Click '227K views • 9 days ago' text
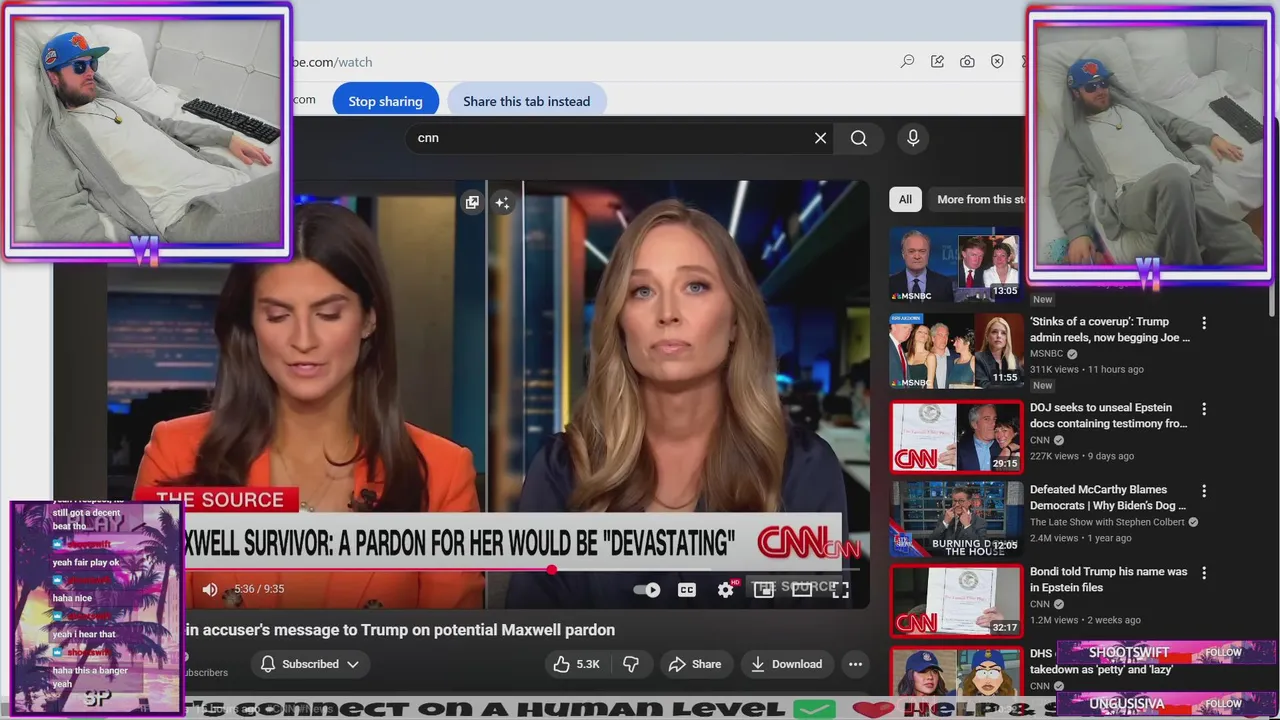Image resolution: width=1280 pixels, height=720 pixels. [x=1082, y=456]
